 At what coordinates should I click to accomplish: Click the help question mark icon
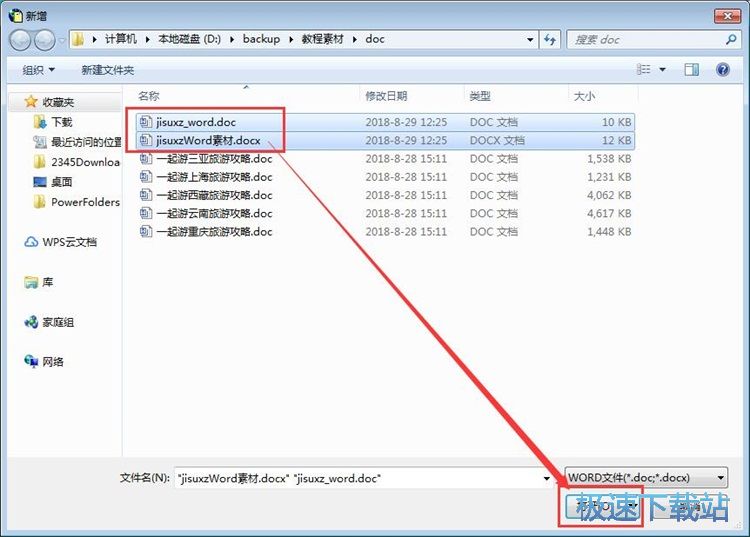(x=723, y=70)
